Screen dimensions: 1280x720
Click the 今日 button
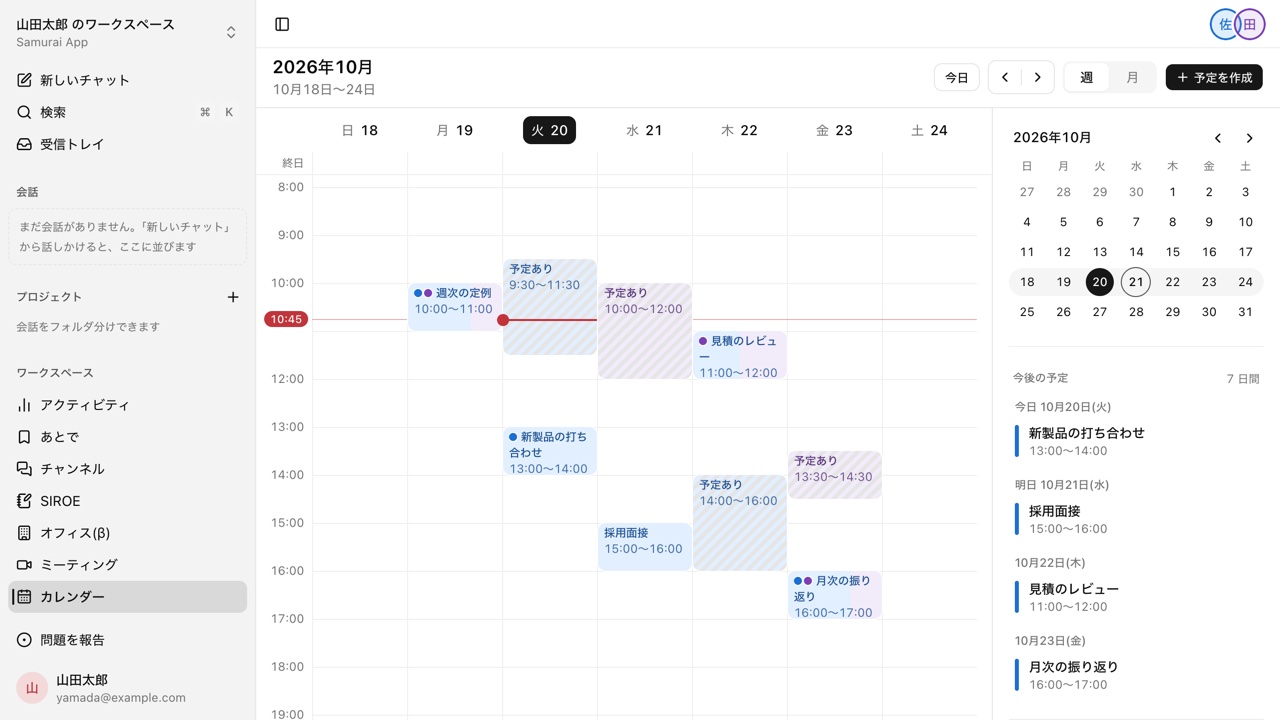(957, 78)
